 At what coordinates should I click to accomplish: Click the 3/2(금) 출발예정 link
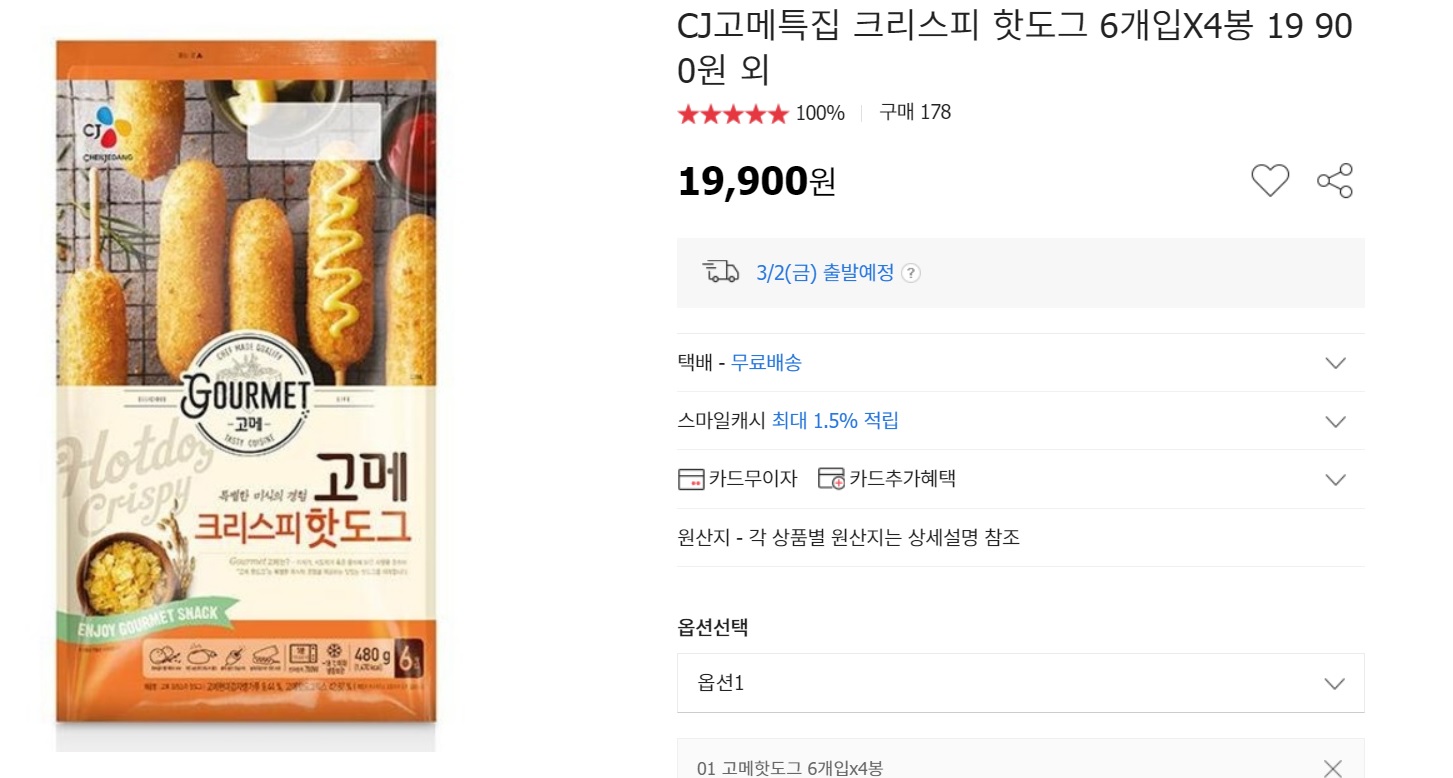point(825,273)
